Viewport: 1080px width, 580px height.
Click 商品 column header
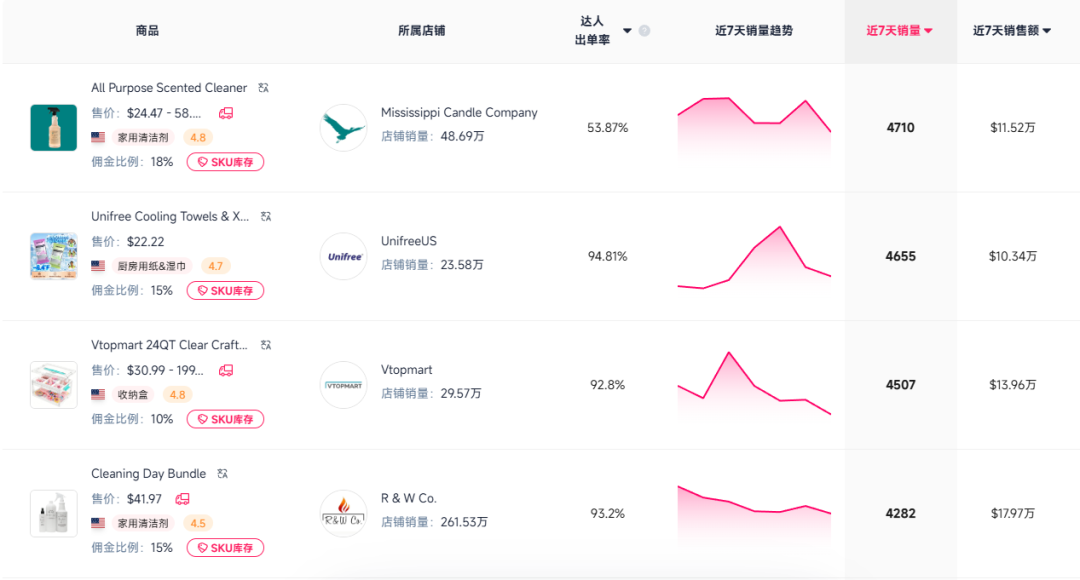click(147, 30)
